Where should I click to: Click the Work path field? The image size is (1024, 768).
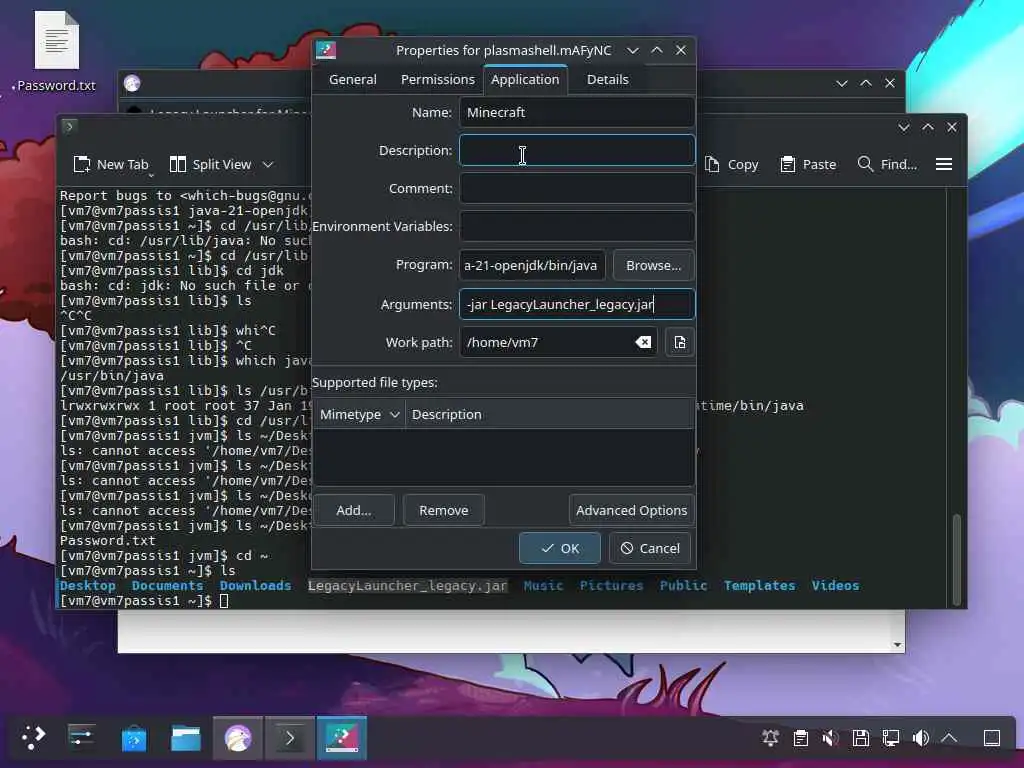coord(558,342)
